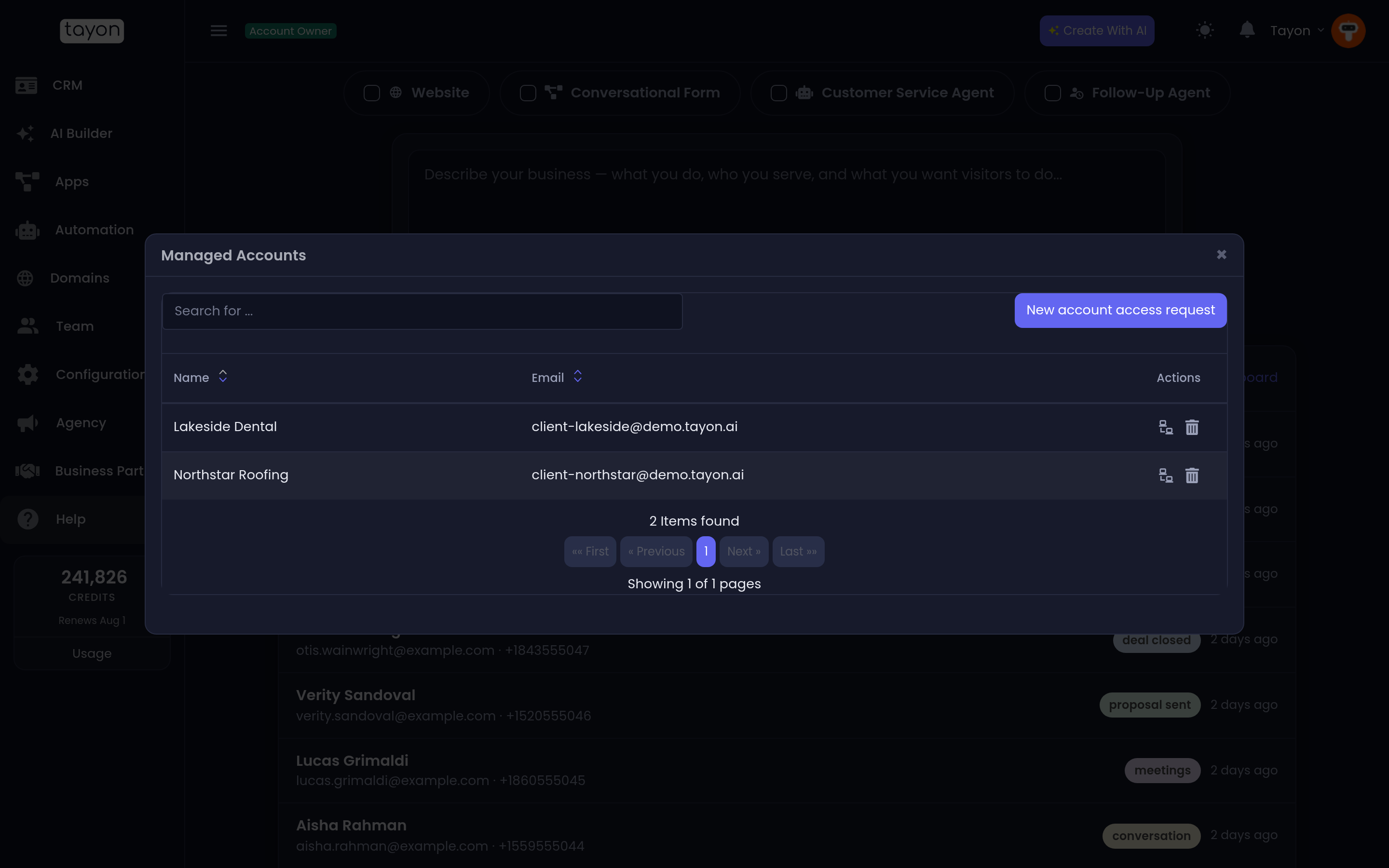Click the Create With AI button

point(1097,31)
